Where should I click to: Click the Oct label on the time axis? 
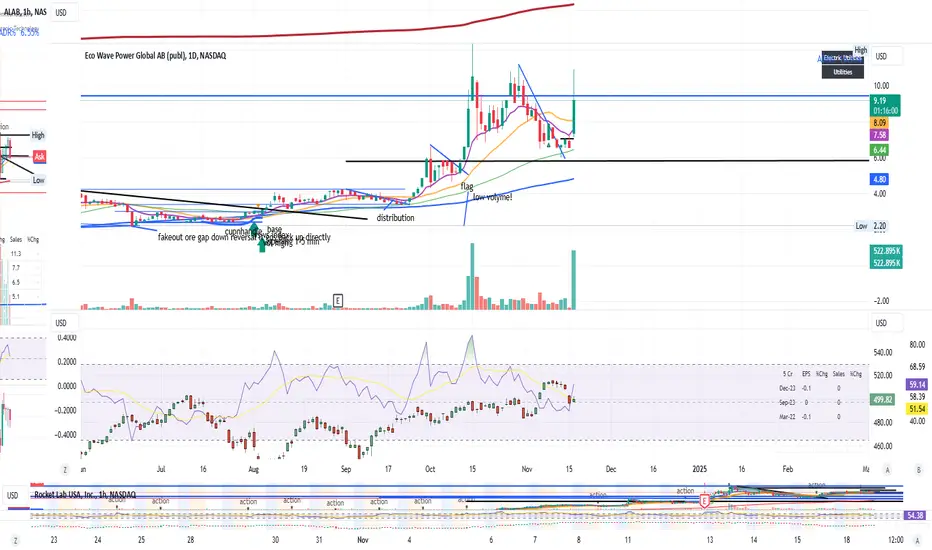[x=430, y=469]
